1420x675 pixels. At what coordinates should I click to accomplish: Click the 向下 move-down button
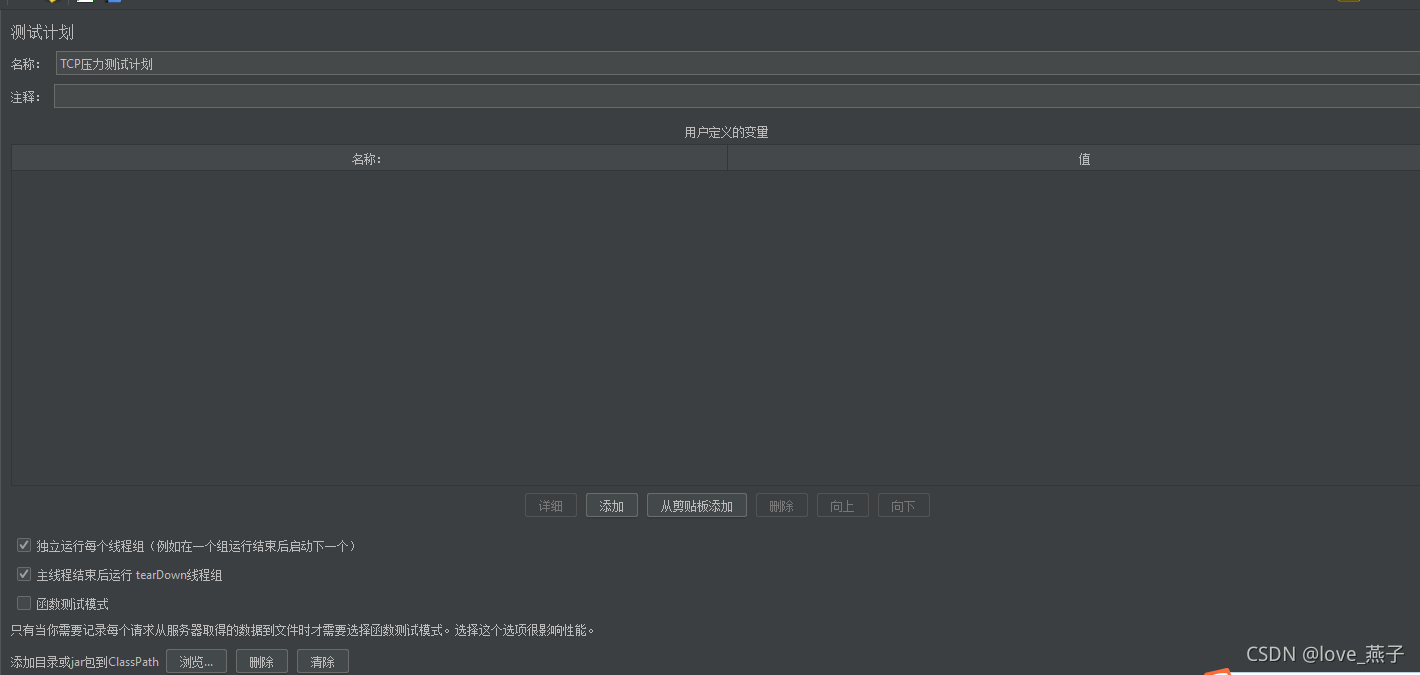click(904, 506)
